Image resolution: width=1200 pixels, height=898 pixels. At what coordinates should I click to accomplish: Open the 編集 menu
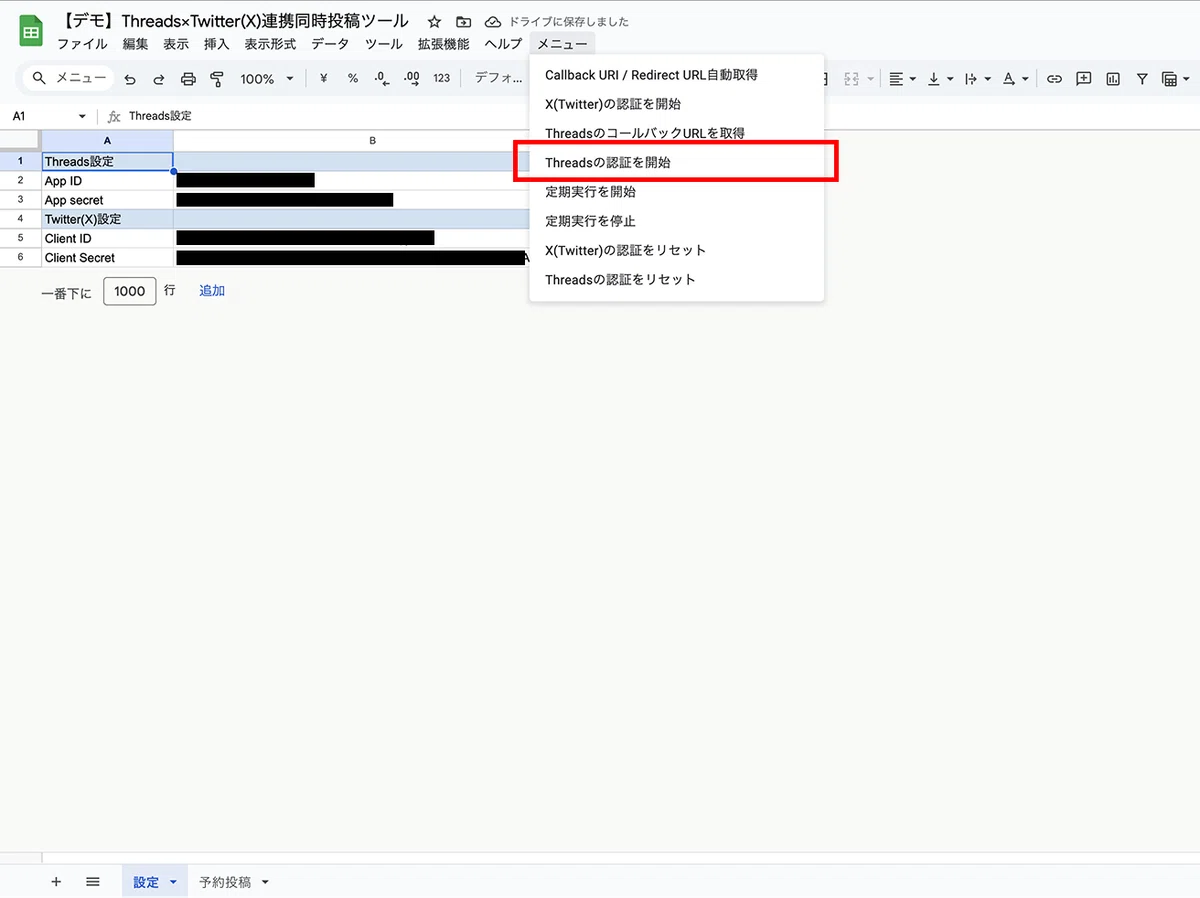coord(135,44)
